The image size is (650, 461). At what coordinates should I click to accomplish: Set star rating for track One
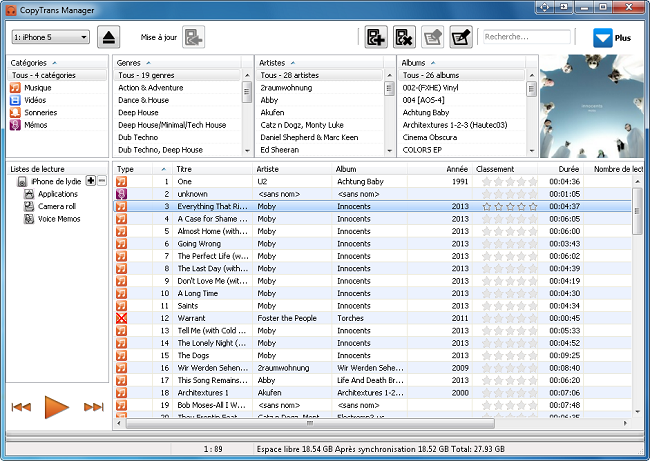[x=509, y=181]
